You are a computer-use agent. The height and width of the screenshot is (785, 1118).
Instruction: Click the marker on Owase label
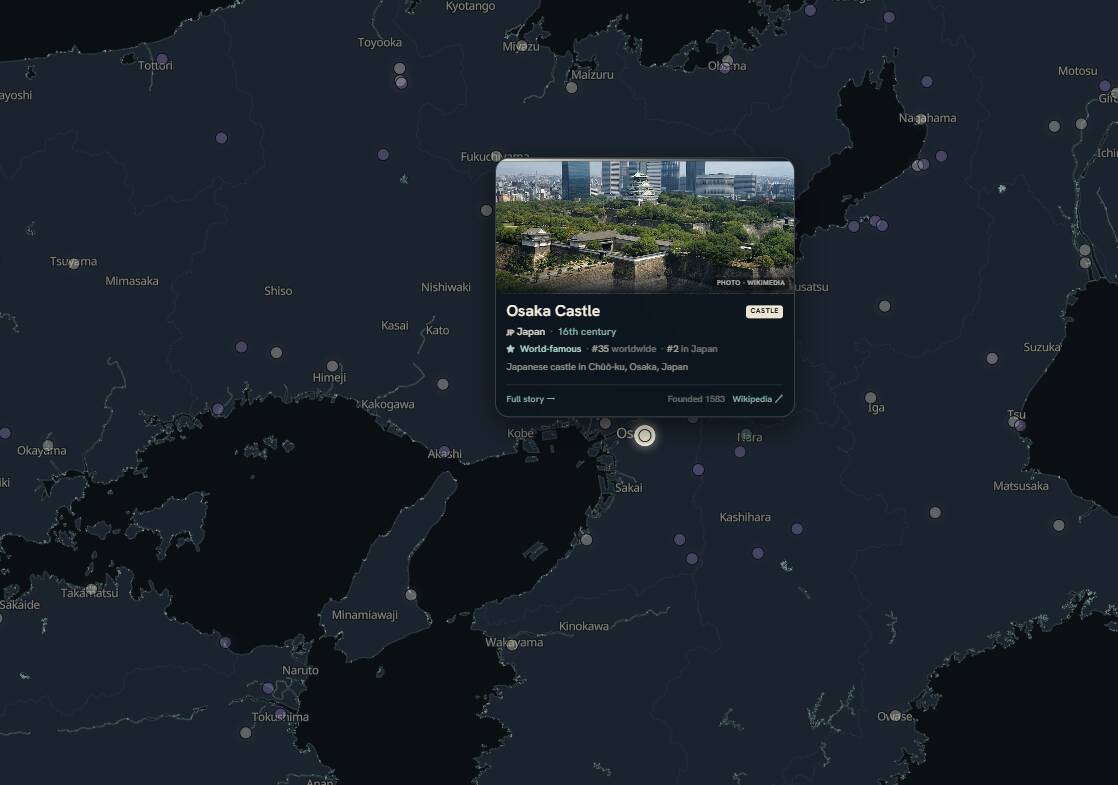coord(895,715)
